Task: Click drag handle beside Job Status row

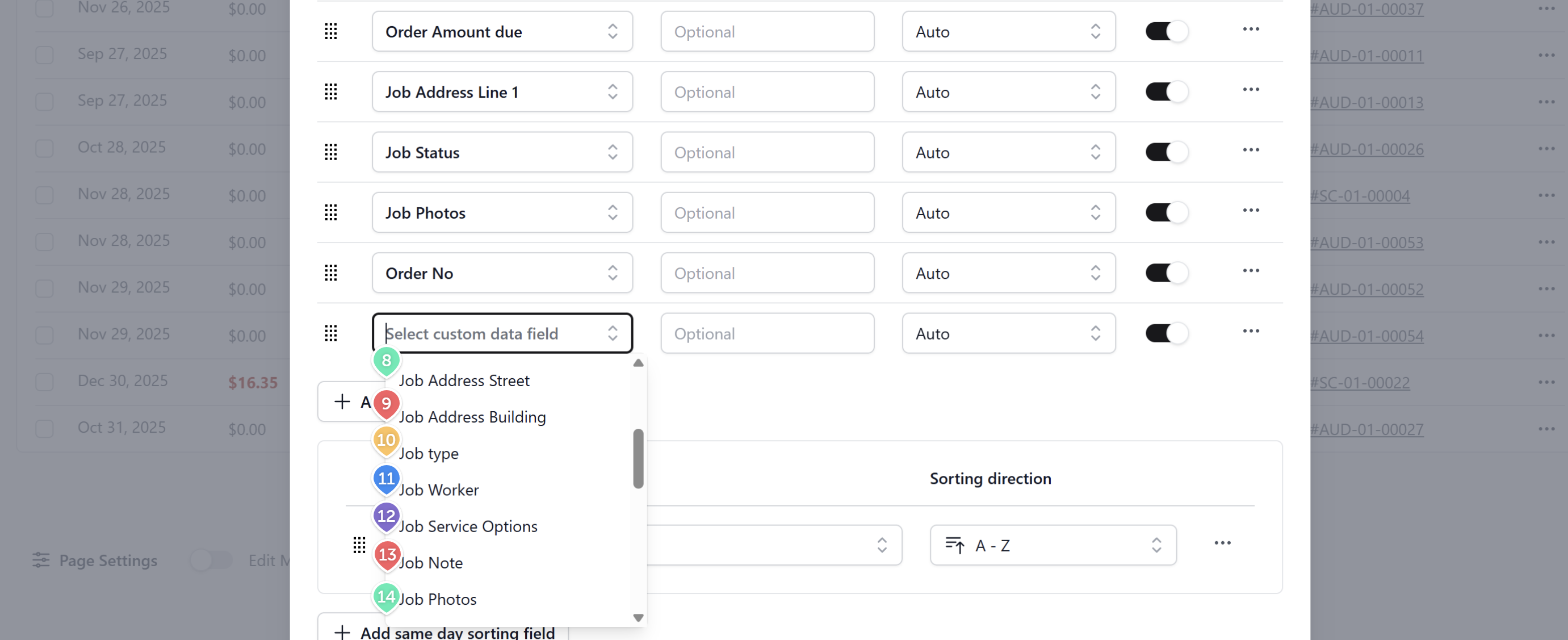Action: pos(330,152)
